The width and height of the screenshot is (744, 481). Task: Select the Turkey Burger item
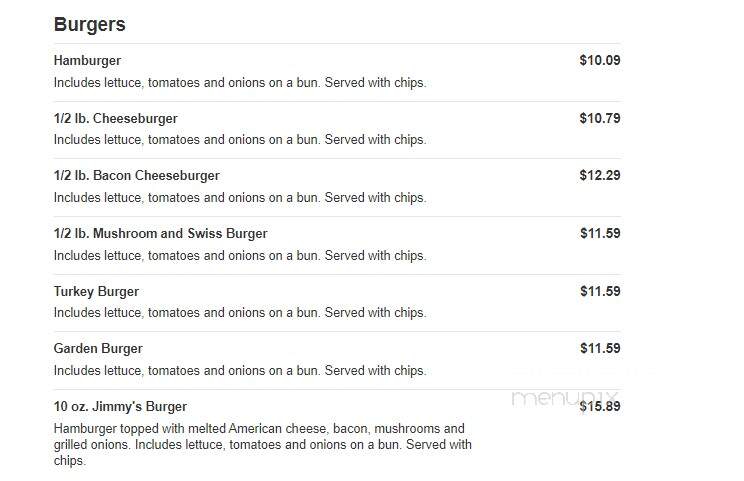click(96, 291)
